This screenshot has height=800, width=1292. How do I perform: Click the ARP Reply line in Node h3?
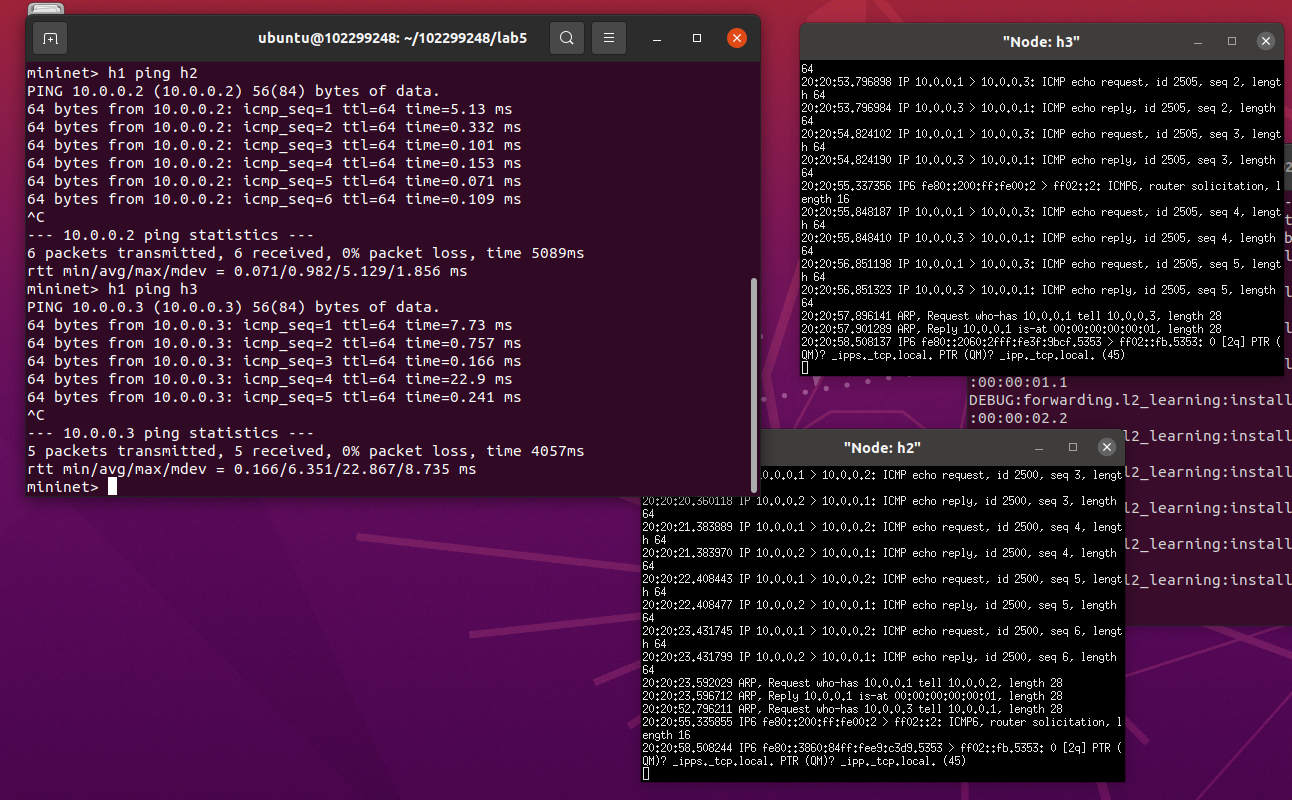tap(1011, 329)
